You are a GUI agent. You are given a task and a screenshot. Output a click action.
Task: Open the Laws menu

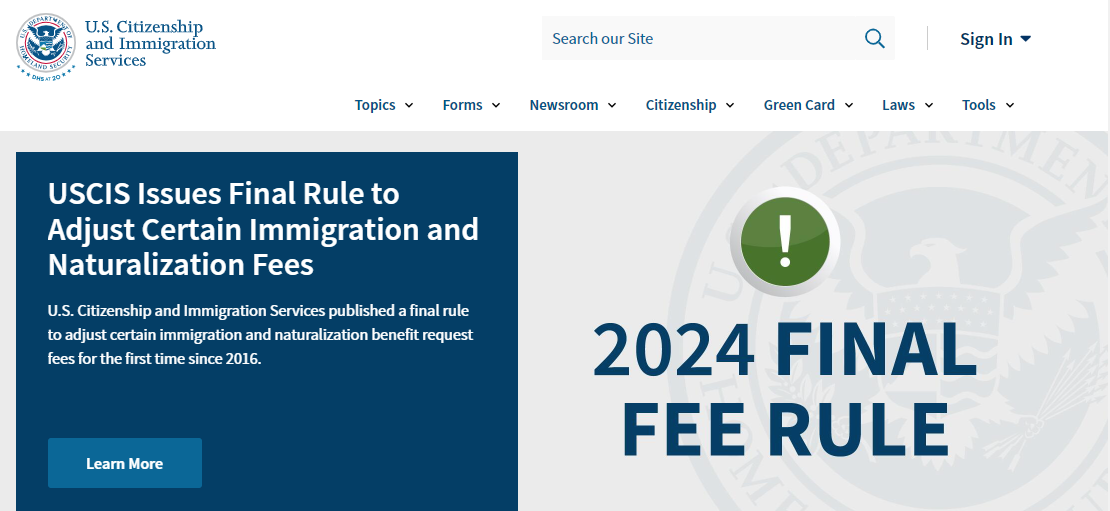click(x=908, y=105)
